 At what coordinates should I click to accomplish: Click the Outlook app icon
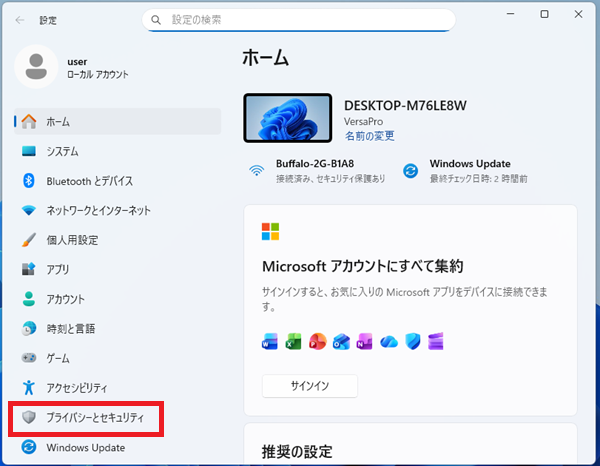tap(341, 341)
